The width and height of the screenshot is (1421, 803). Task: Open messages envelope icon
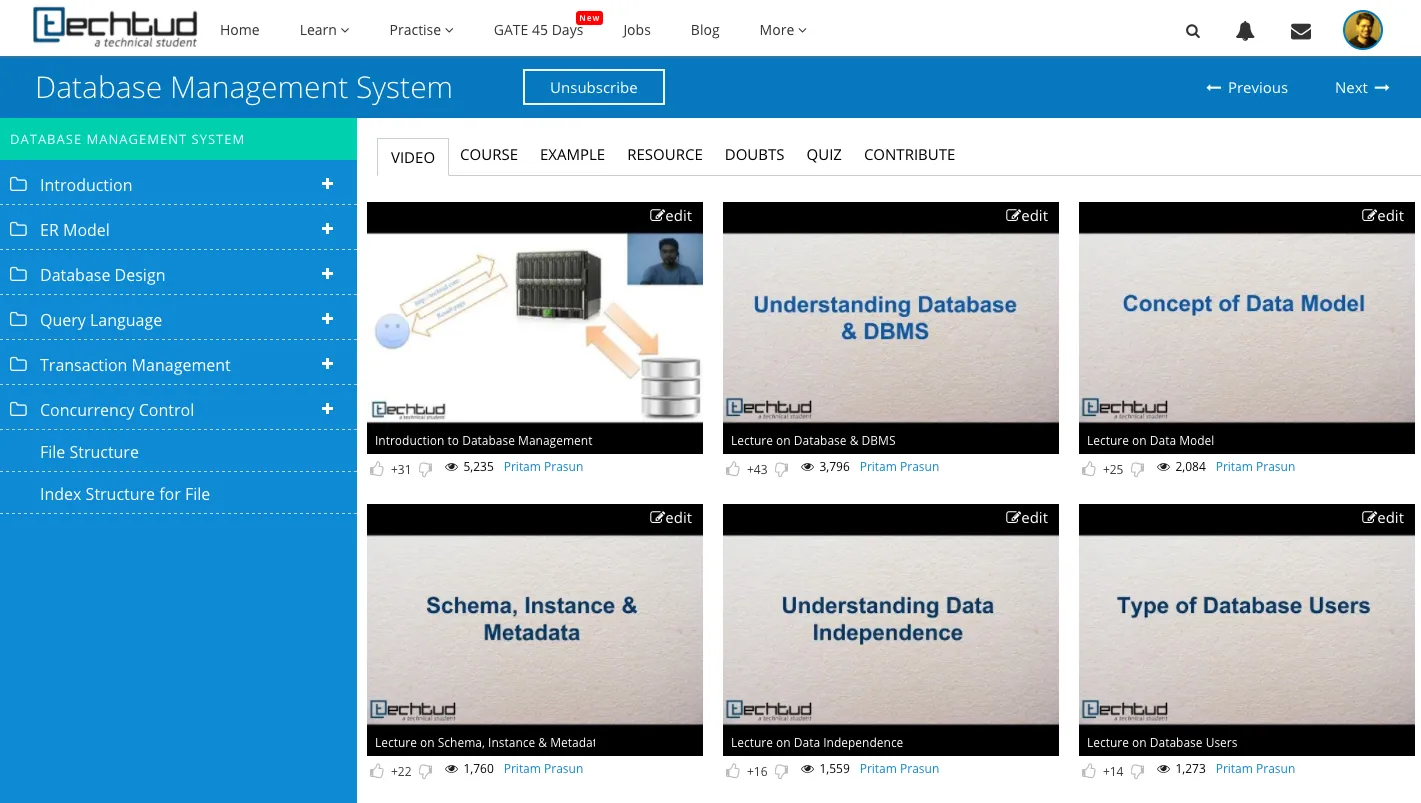click(1301, 31)
